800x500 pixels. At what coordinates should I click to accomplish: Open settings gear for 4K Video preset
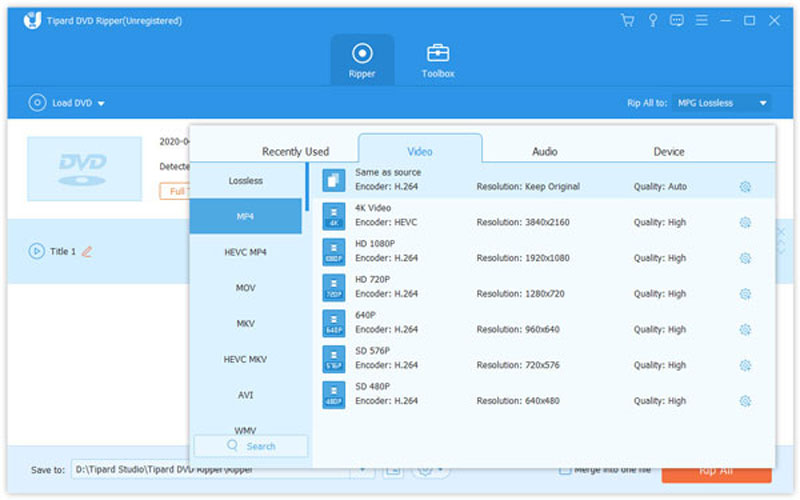point(744,222)
